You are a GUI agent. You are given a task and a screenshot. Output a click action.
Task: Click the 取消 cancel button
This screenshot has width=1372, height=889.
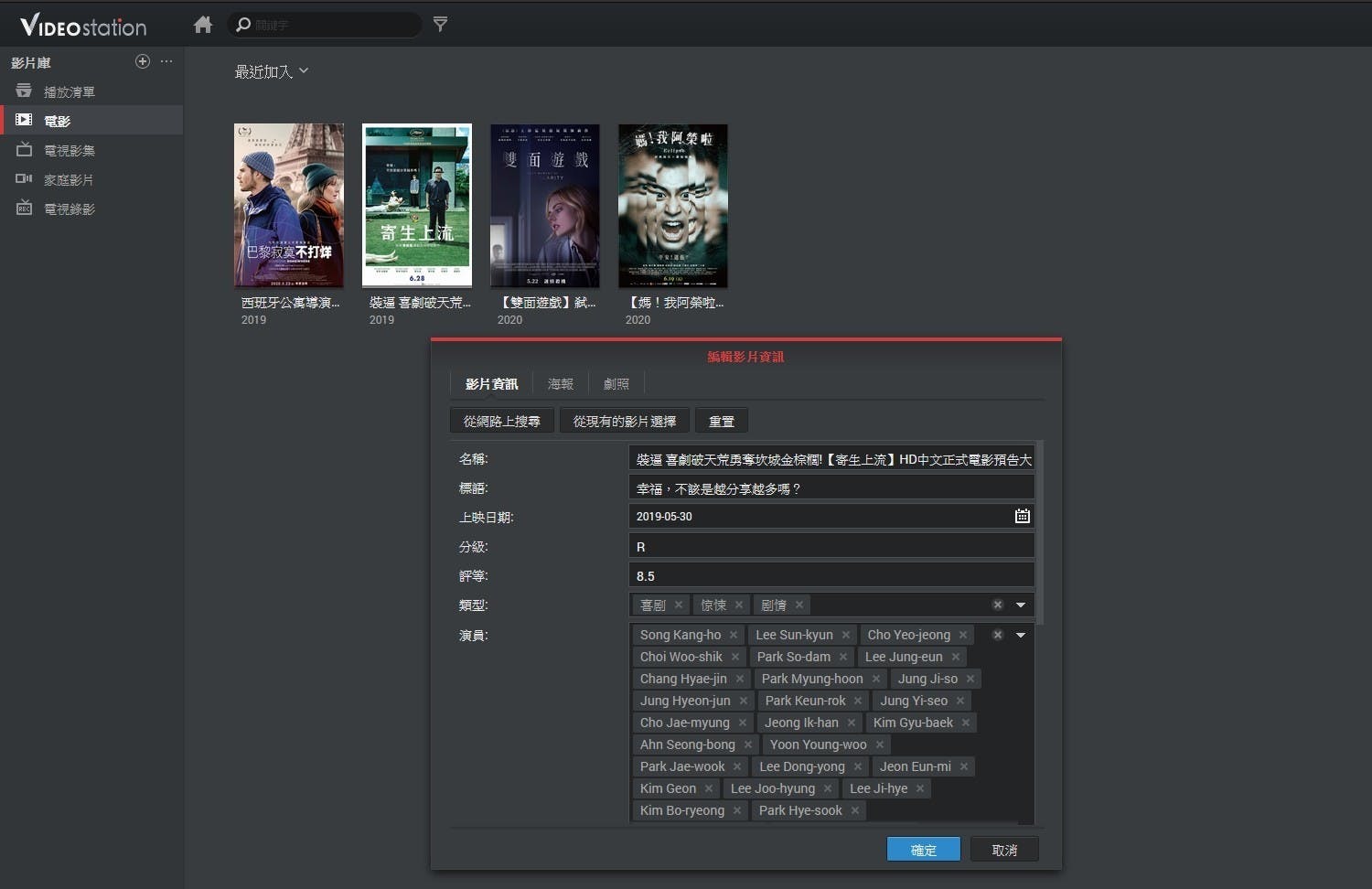point(1004,850)
